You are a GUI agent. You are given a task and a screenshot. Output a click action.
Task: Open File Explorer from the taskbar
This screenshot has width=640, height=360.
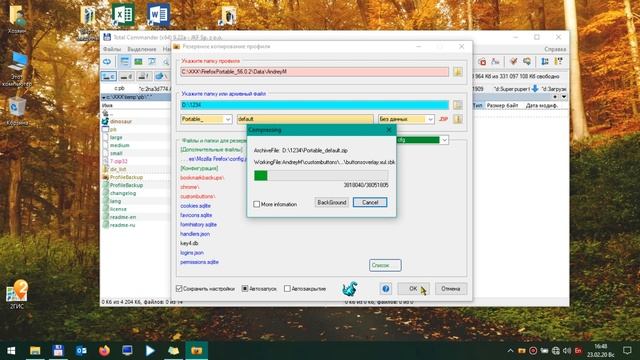(x=35, y=350)
